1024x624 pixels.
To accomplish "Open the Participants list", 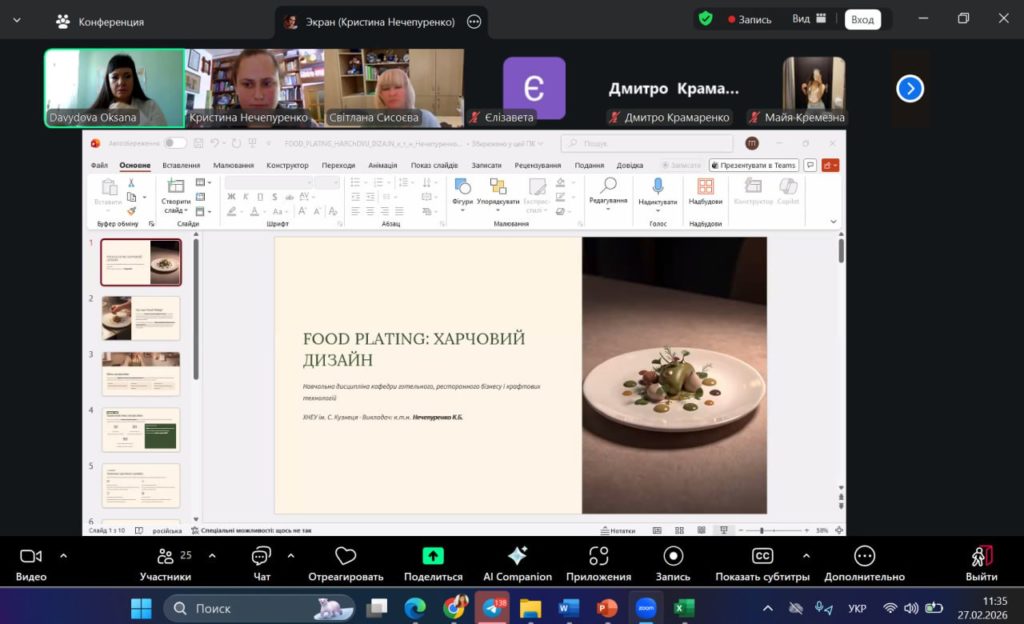I will [x=165, y=557].
